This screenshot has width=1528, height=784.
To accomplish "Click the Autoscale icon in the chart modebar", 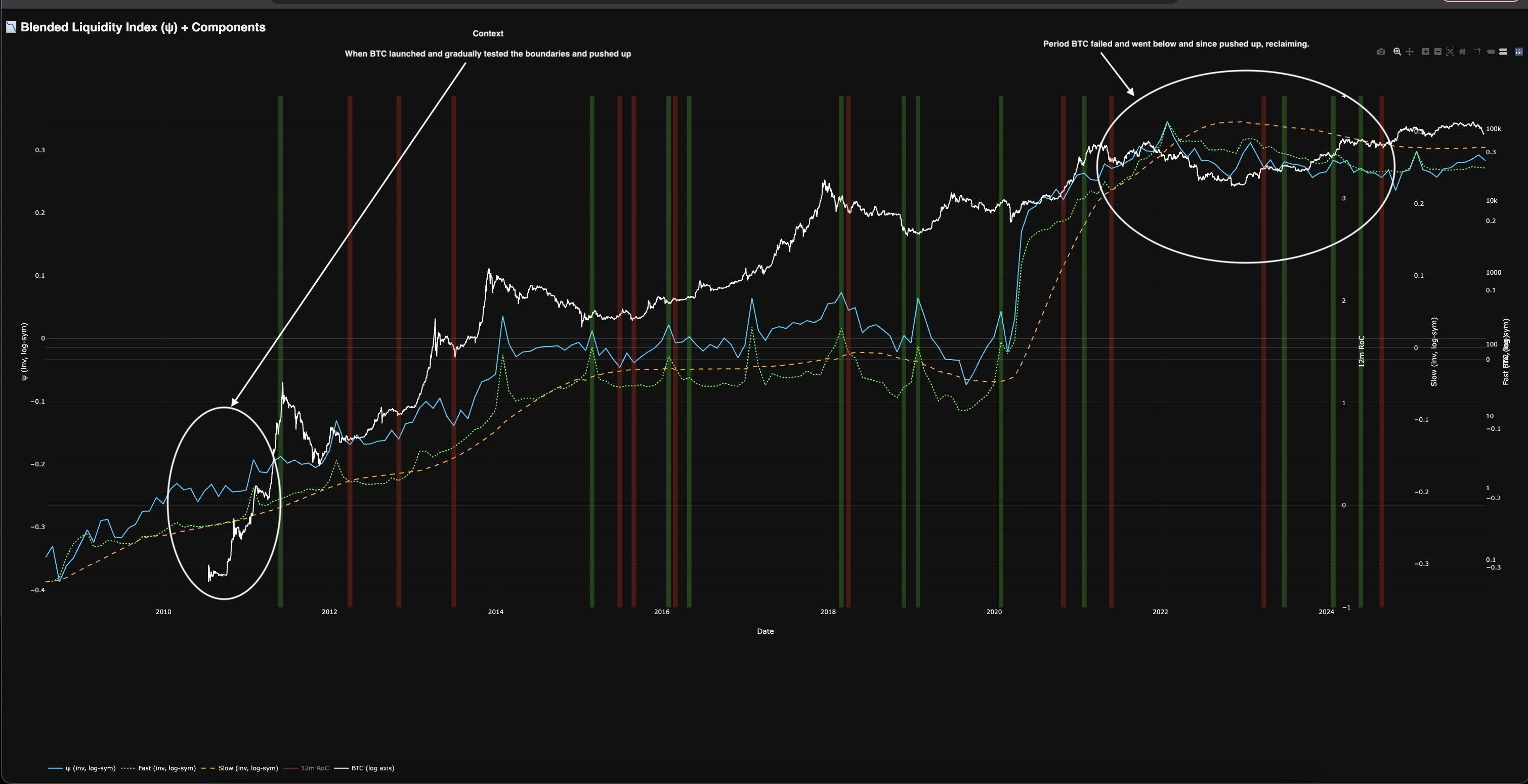I will coord(1450,52).
